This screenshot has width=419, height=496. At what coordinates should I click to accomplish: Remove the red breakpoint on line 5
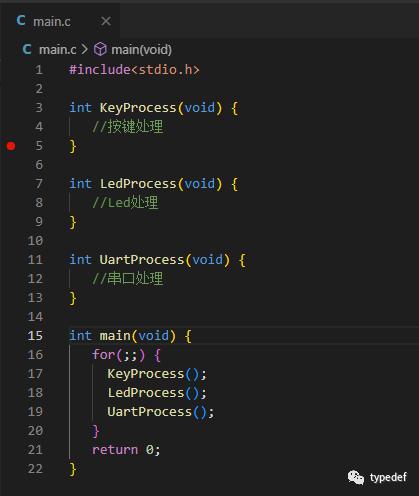pos(11,146)
